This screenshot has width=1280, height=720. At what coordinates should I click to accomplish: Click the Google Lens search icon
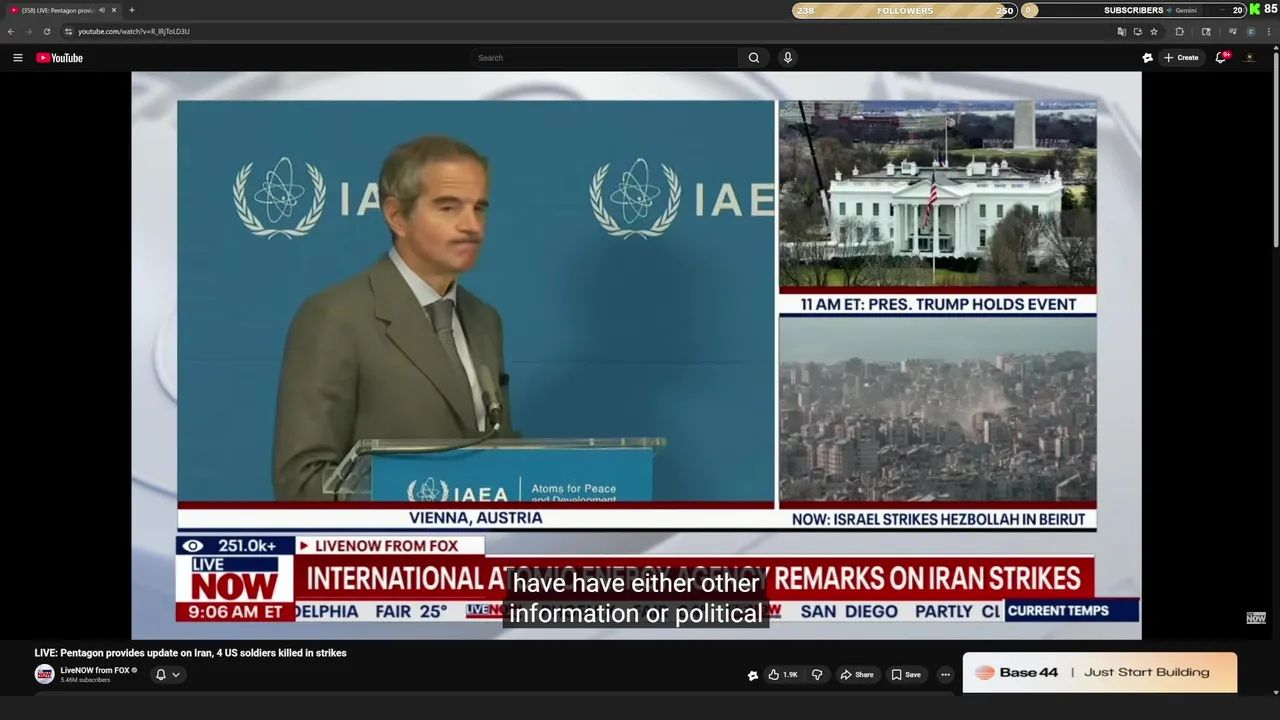1206,31
